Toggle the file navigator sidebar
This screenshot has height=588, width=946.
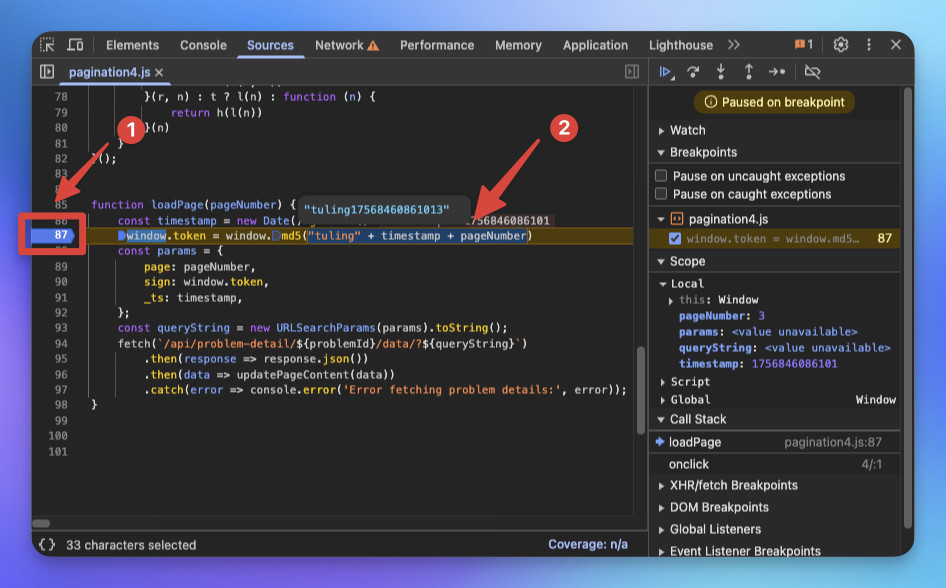(47, 72)
